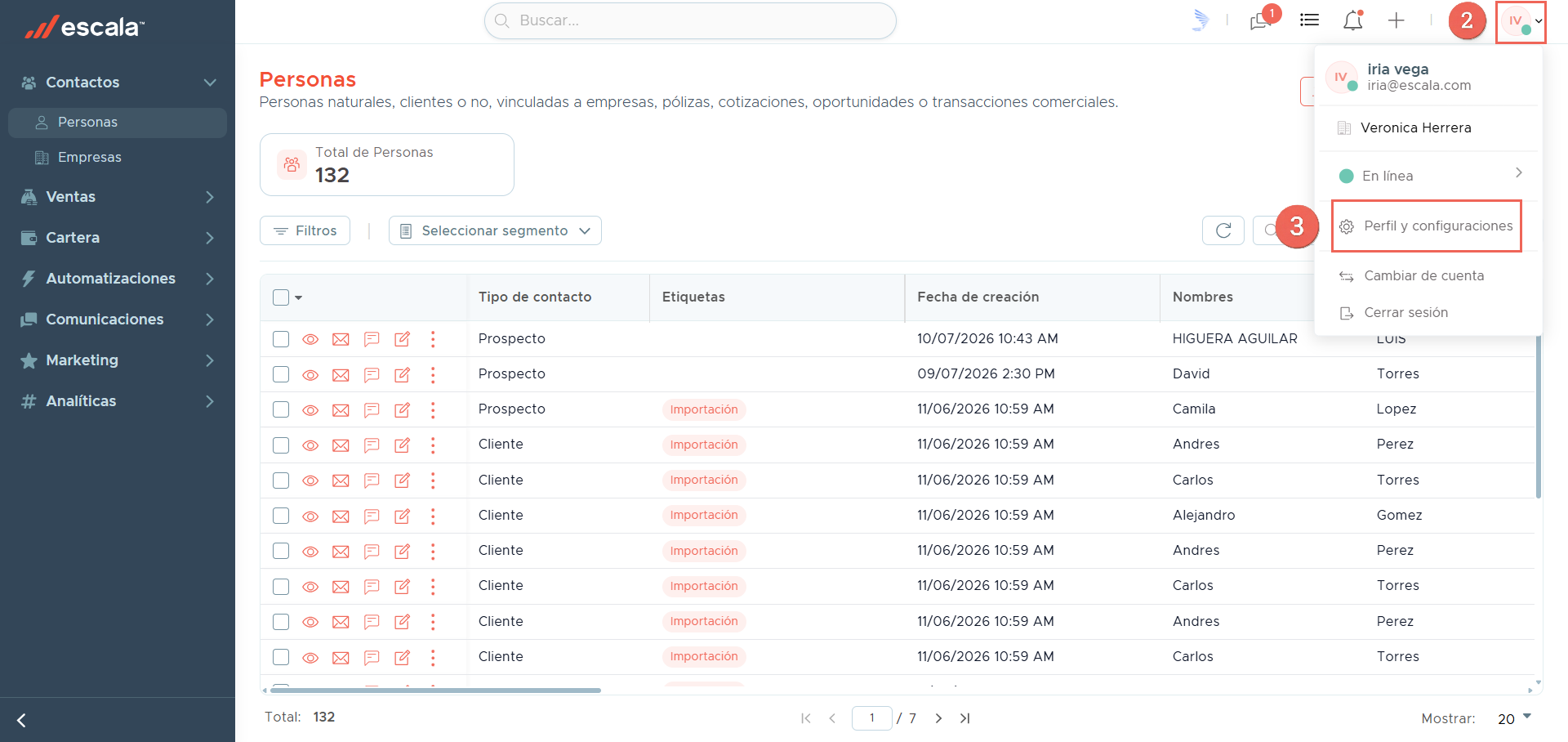View the Camila Lopez contact via eye icon
Screen dimensions: 1568x742
(x=310, y=409)
